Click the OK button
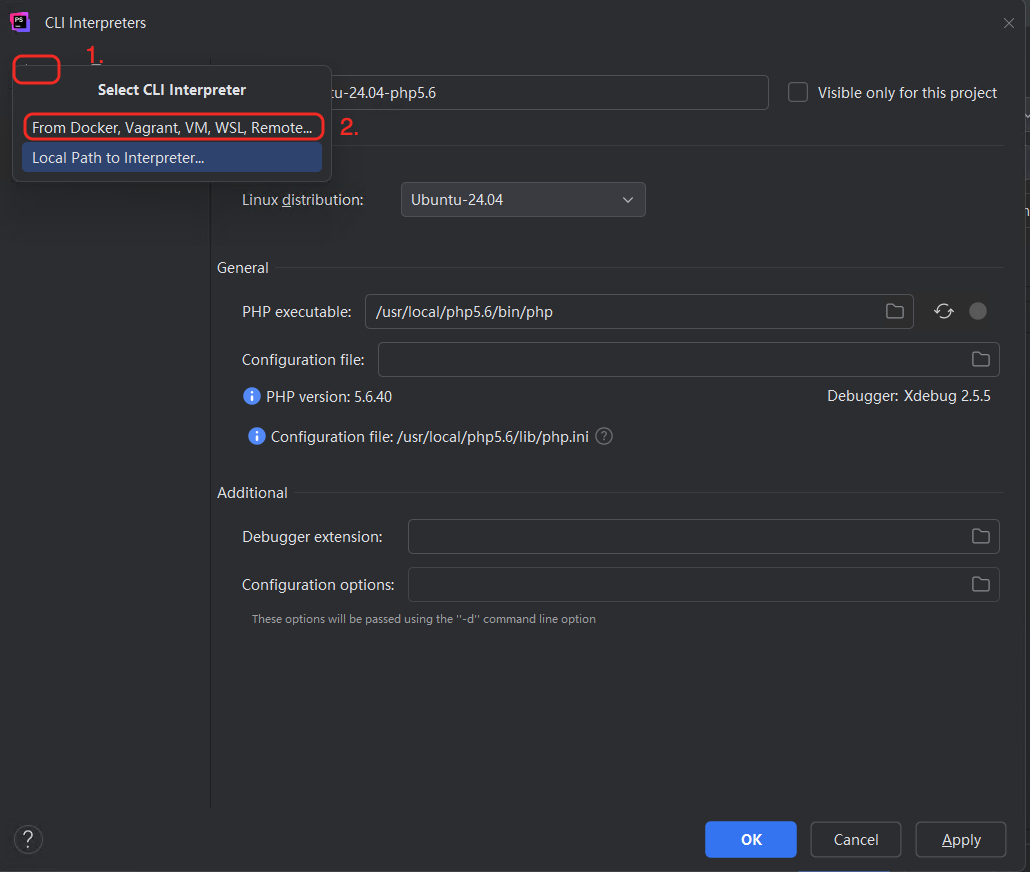The height and width of the screenshot is (872, 1030). click(751, 840)
